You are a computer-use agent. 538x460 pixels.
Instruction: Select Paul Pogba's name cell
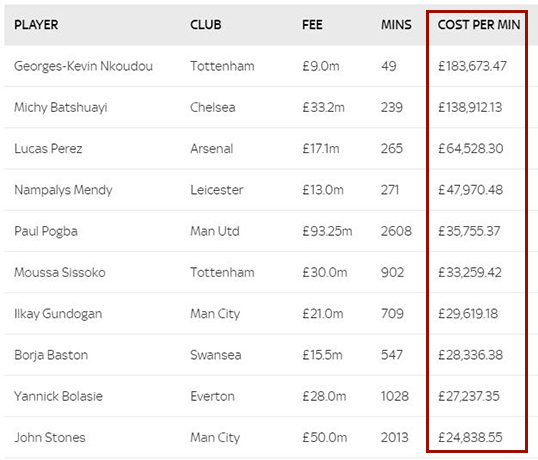46,231
